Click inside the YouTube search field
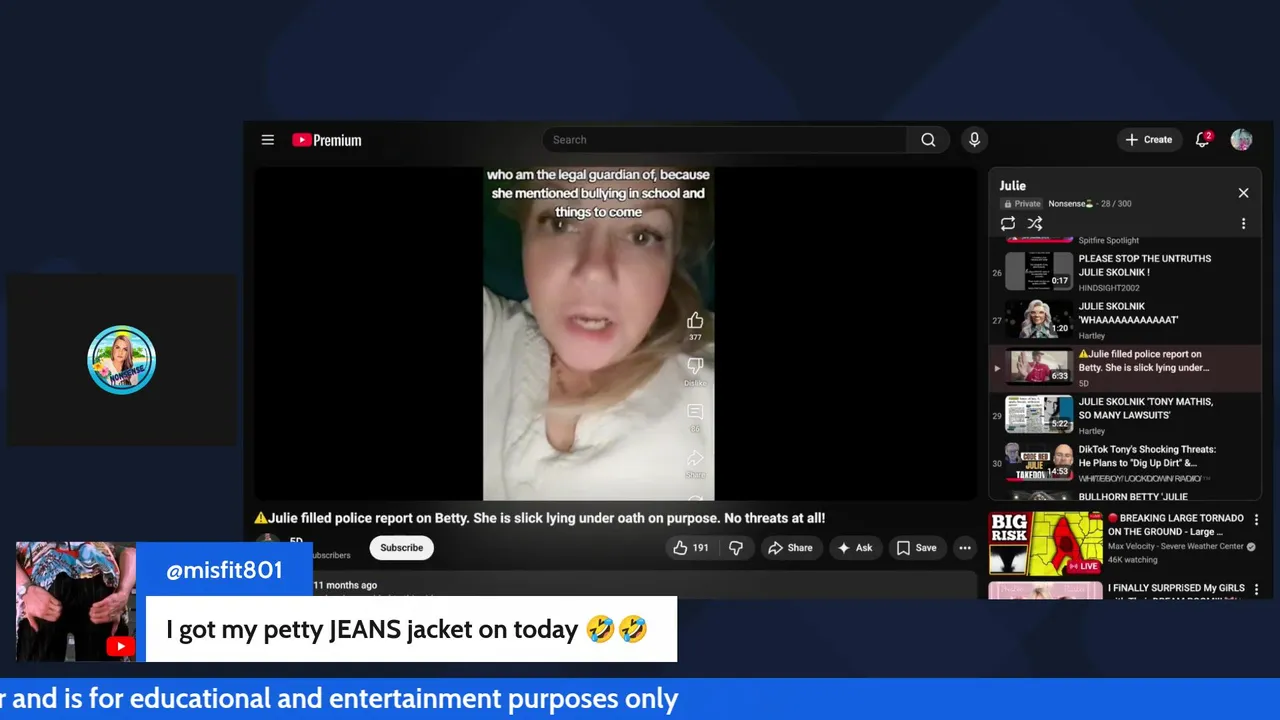The width and height of the screenshot is (1280, 720). (725, 140)
